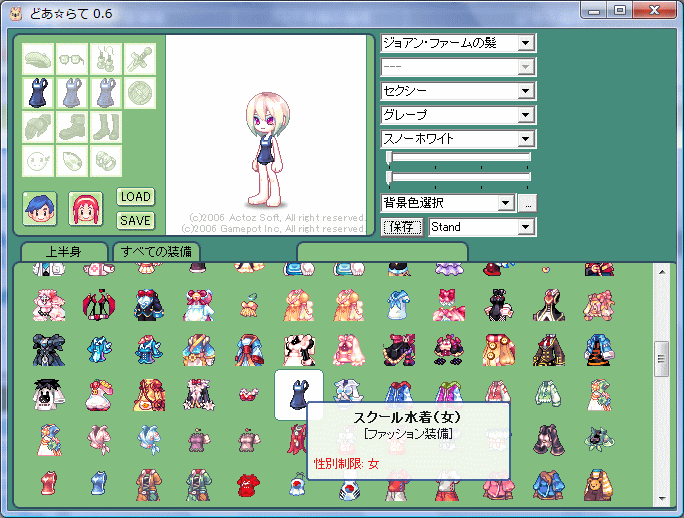Image resolution: width=684 pixels, height=518 pixels.
Task: Select the short boots slot
Action: (72, 127)
